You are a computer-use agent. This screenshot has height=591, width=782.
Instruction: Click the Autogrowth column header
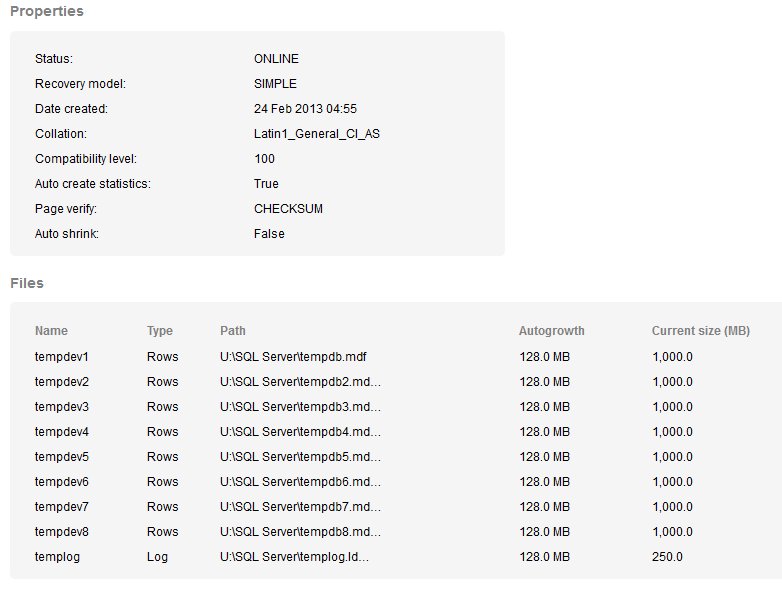point(551,331)
